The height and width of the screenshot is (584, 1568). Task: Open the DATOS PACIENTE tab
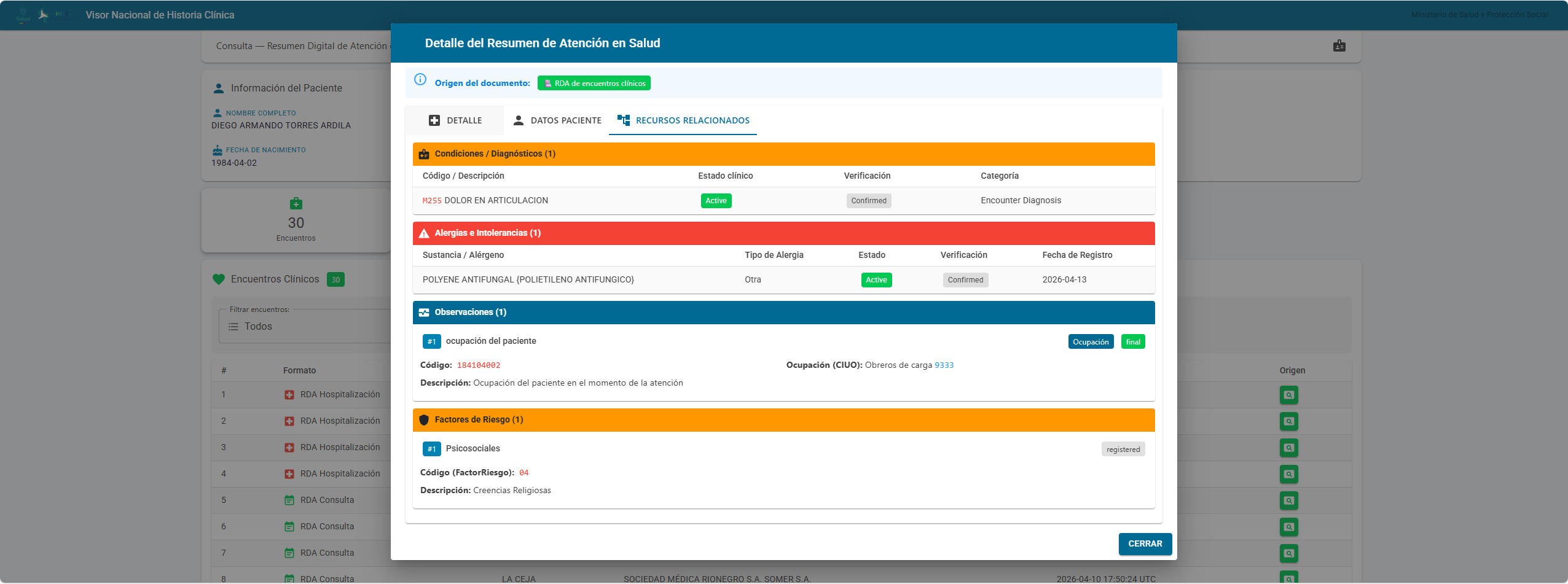pos(557,120)
